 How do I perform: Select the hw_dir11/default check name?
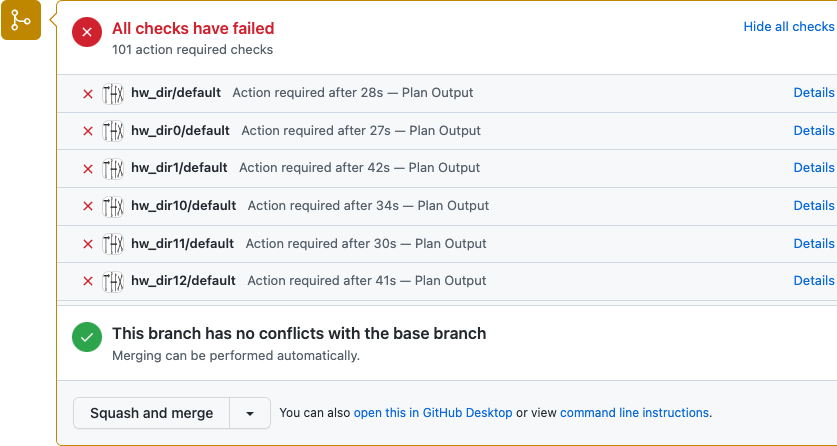(x=183, y=244)
